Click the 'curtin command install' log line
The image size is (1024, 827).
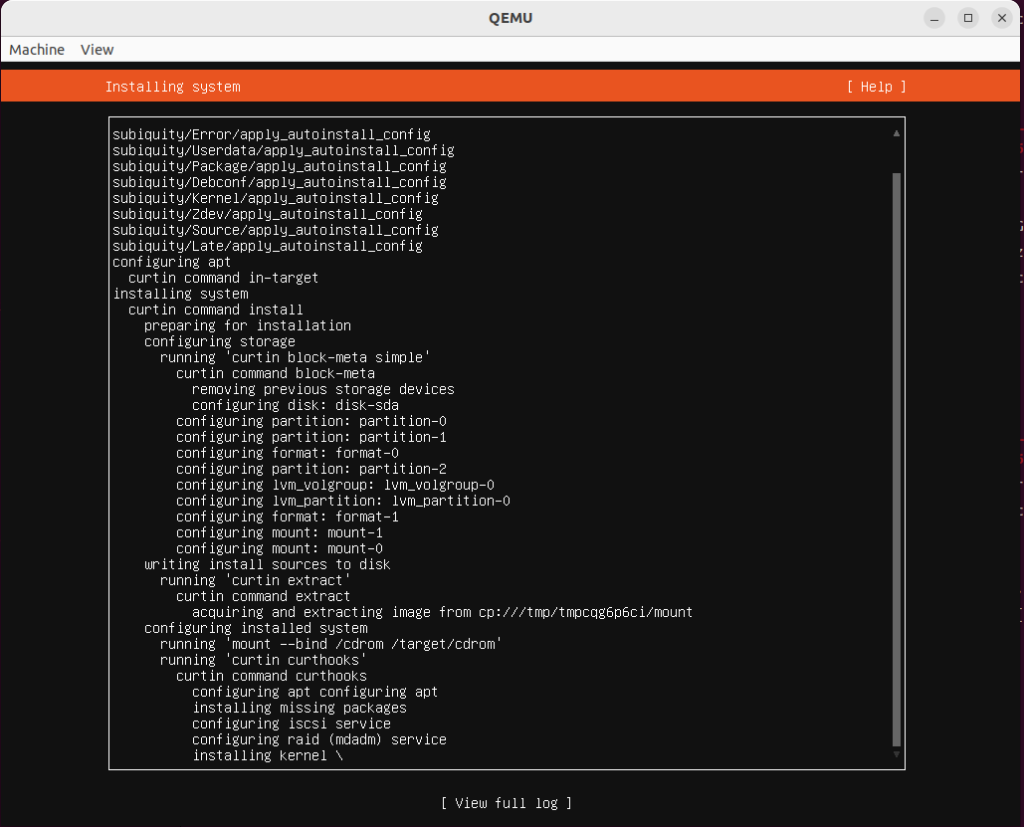pos(215,310)
